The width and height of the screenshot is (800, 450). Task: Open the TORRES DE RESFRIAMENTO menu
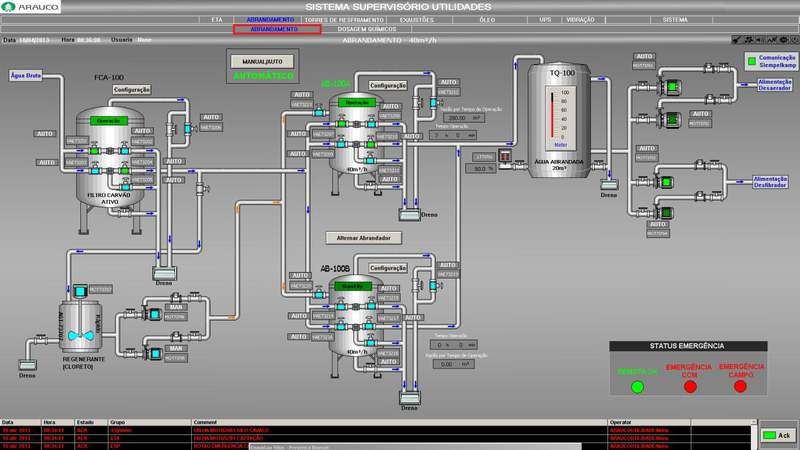coord(344,20)
